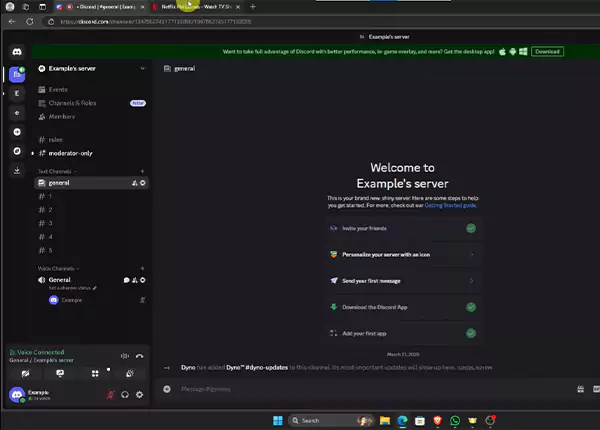Open text channel 1

tap(90, 196)
